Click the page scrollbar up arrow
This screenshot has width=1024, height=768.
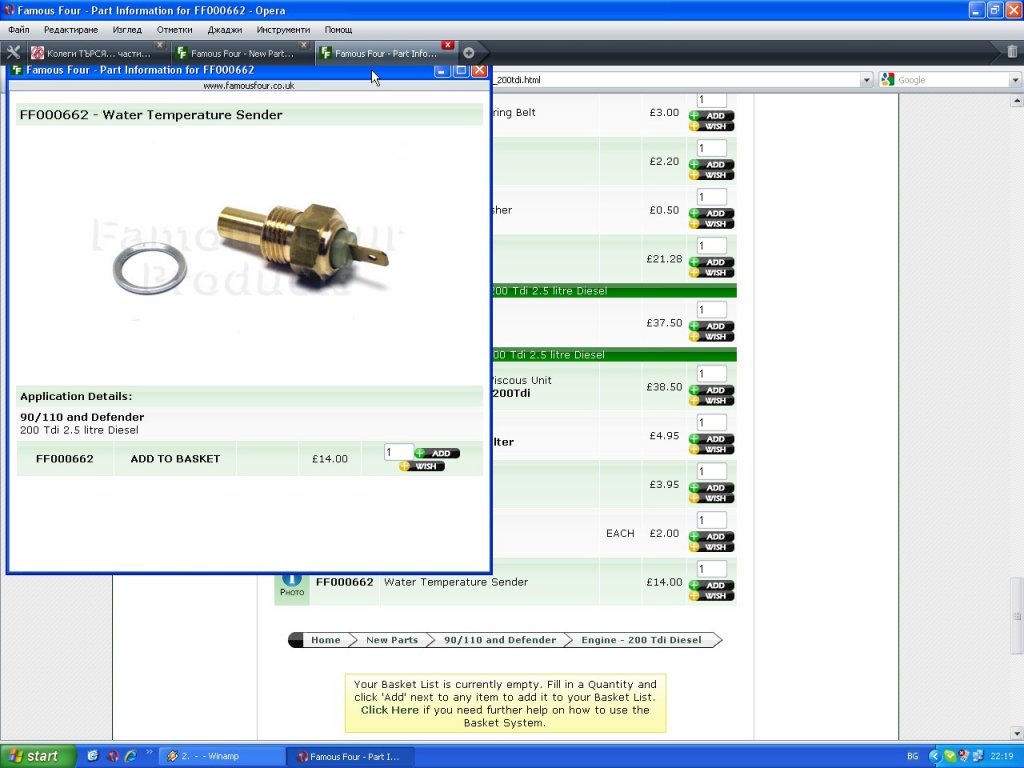tap(1016, 101)
